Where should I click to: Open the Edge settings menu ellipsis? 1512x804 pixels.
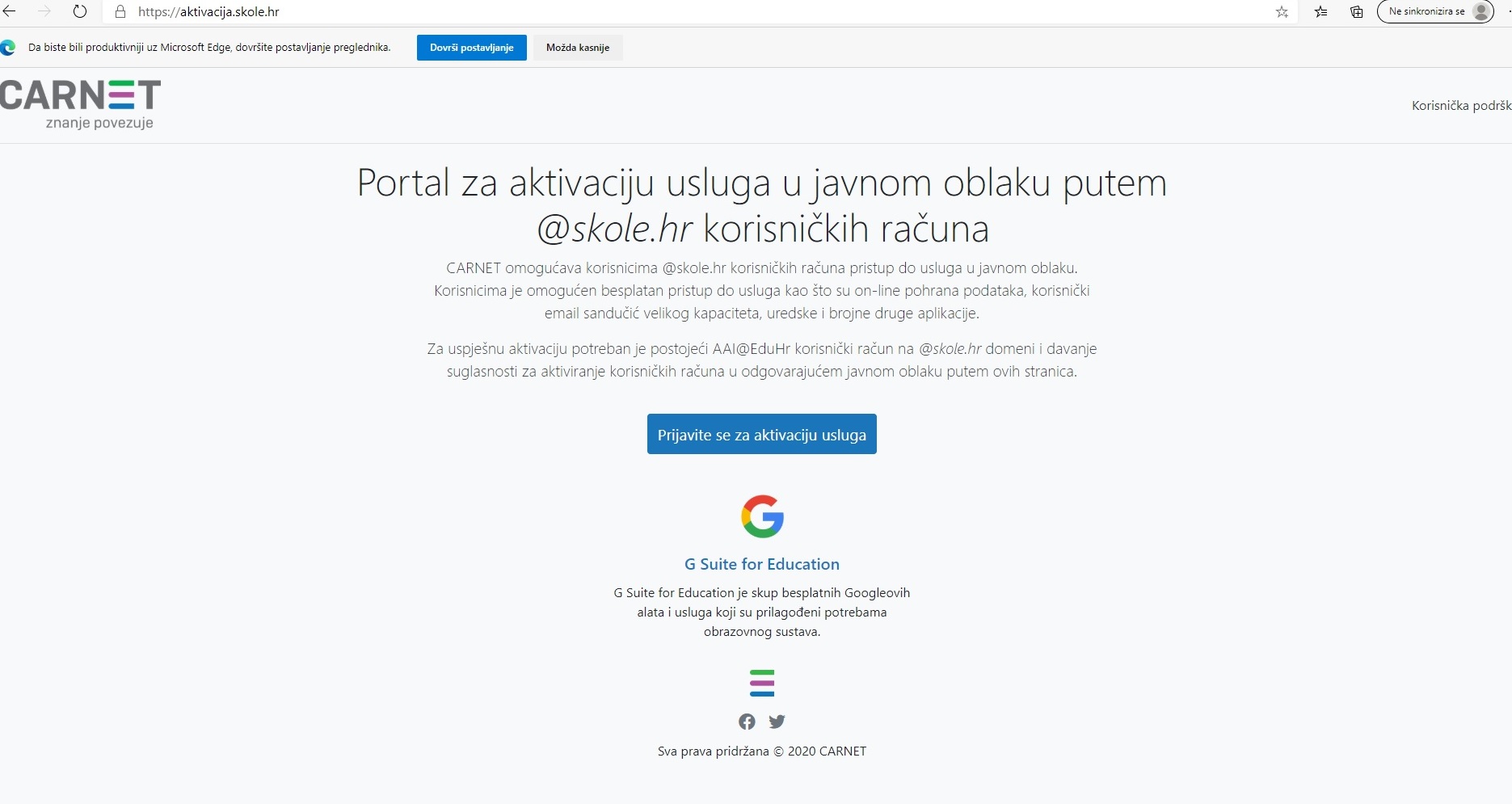coord(1508,11)
